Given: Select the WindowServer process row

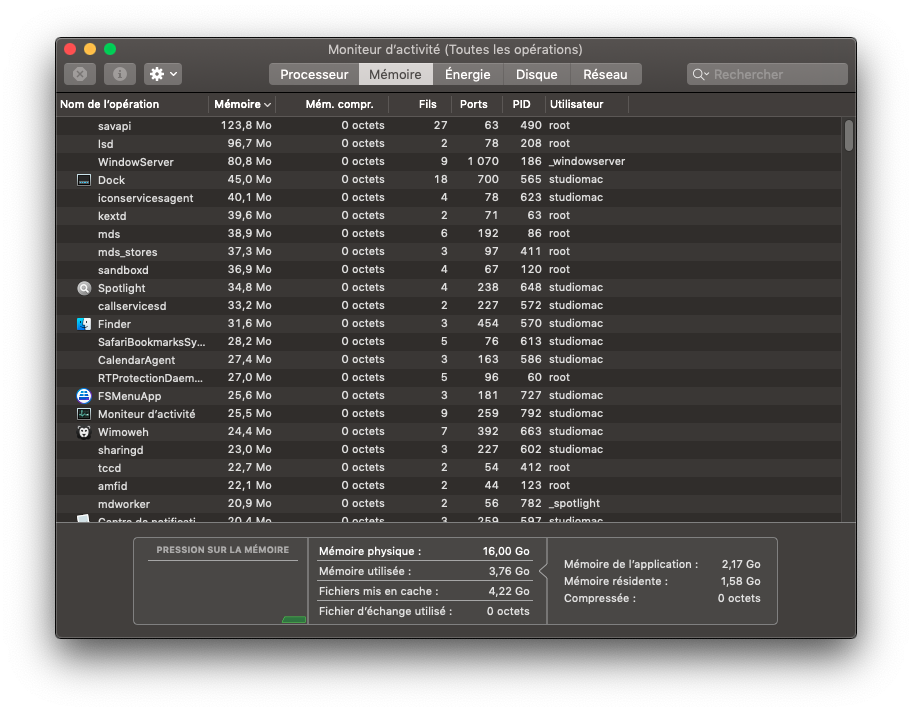Looking at the screenshot, I should coord(448,162).
